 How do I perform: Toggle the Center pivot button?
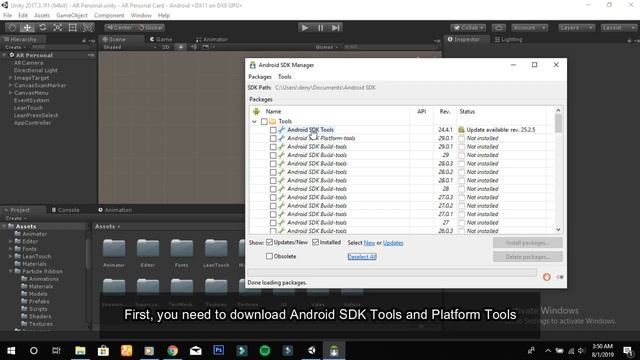click(120, 28)
